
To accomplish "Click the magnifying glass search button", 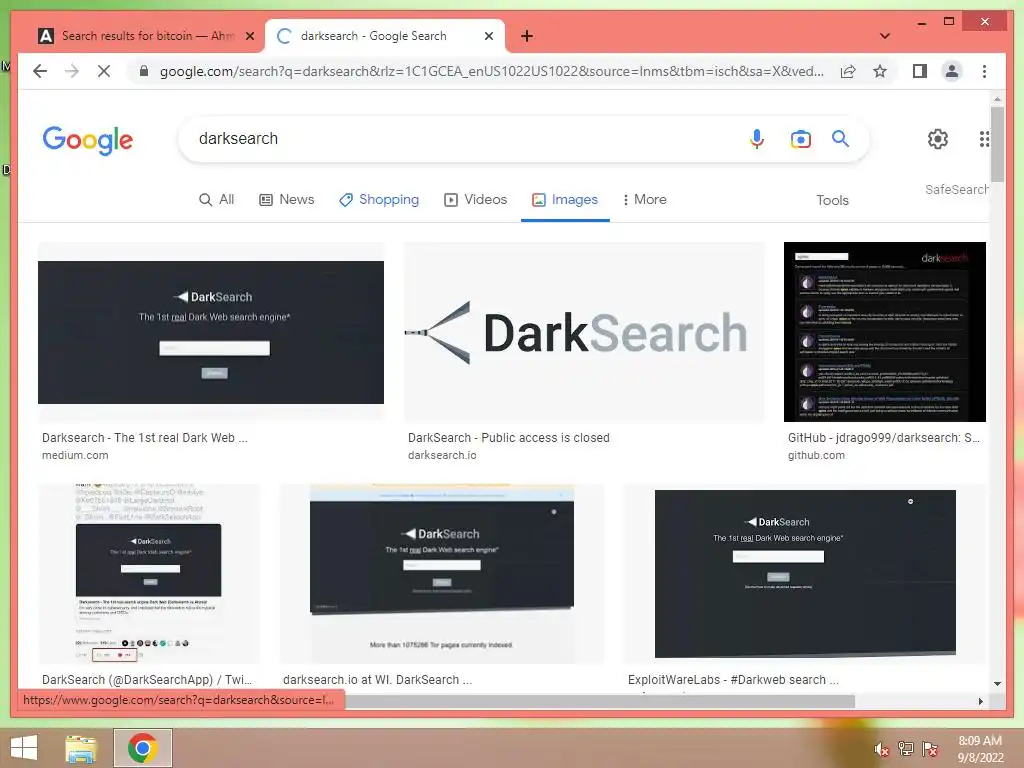I will (x=840, y=138).
